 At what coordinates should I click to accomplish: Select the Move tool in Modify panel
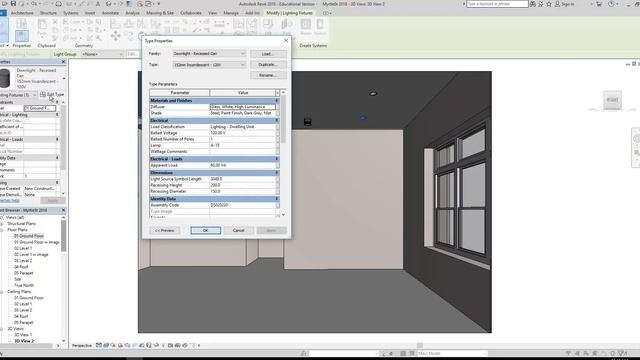click(x=116, y=36)
